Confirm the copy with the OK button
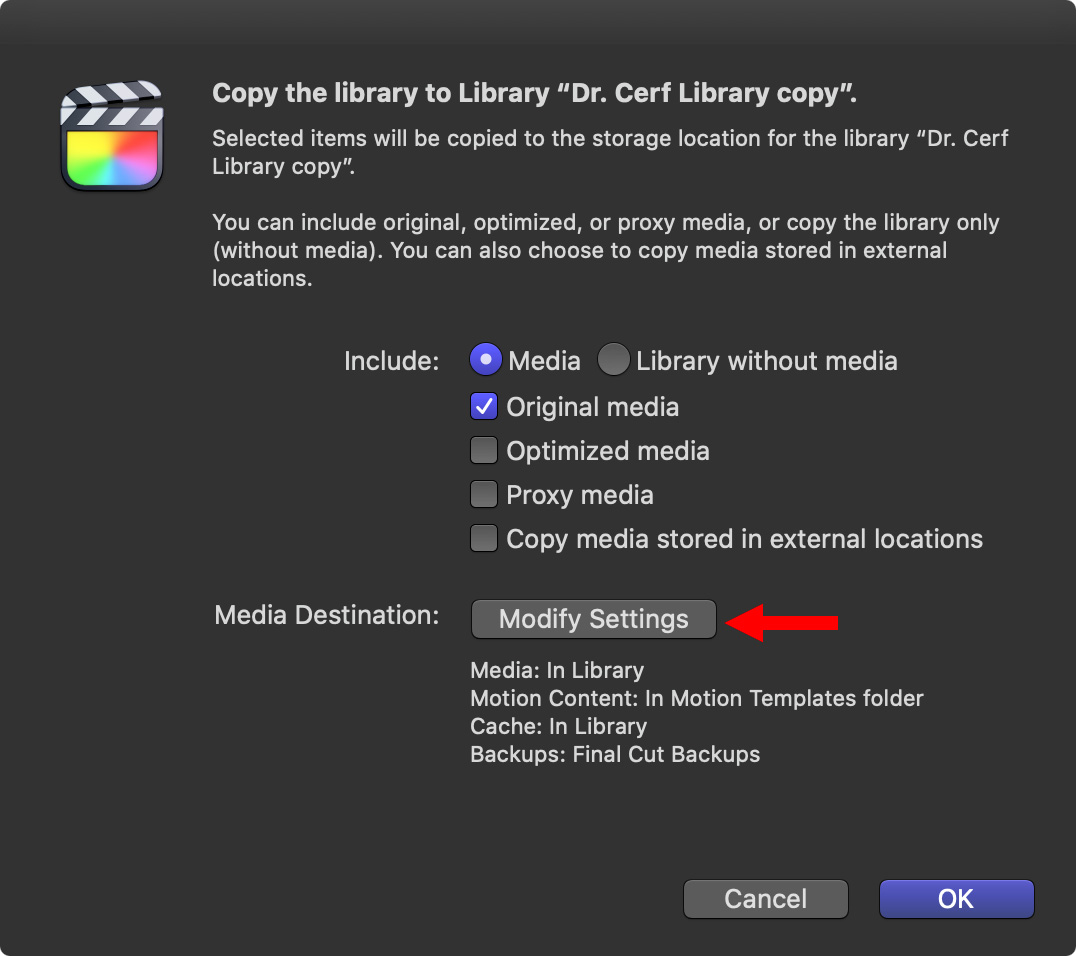Viewport: 1076px width, 956px height. pos(957,899)
